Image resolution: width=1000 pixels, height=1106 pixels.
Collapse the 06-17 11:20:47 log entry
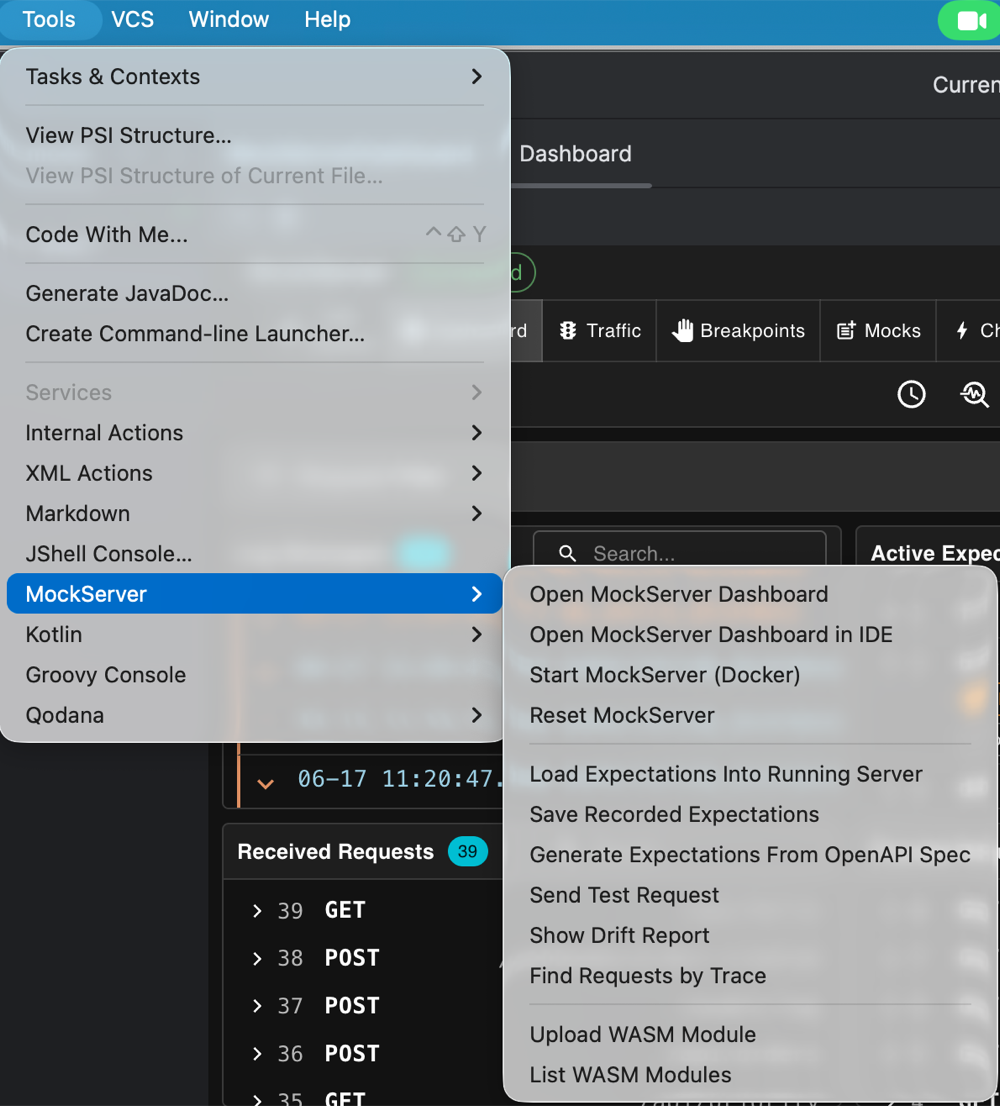[265, 784]
